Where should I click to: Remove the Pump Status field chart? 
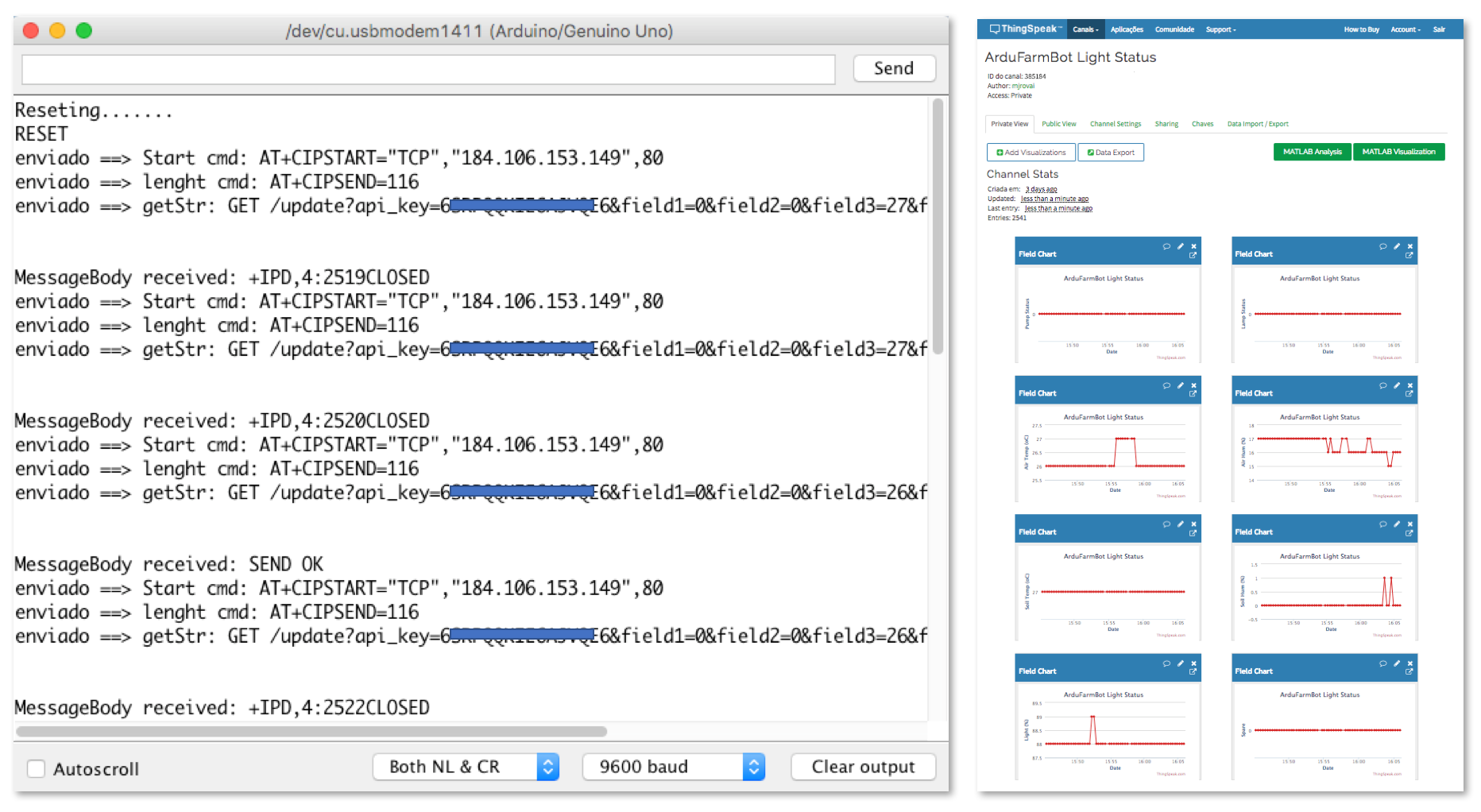click(x=1193, y=246)
